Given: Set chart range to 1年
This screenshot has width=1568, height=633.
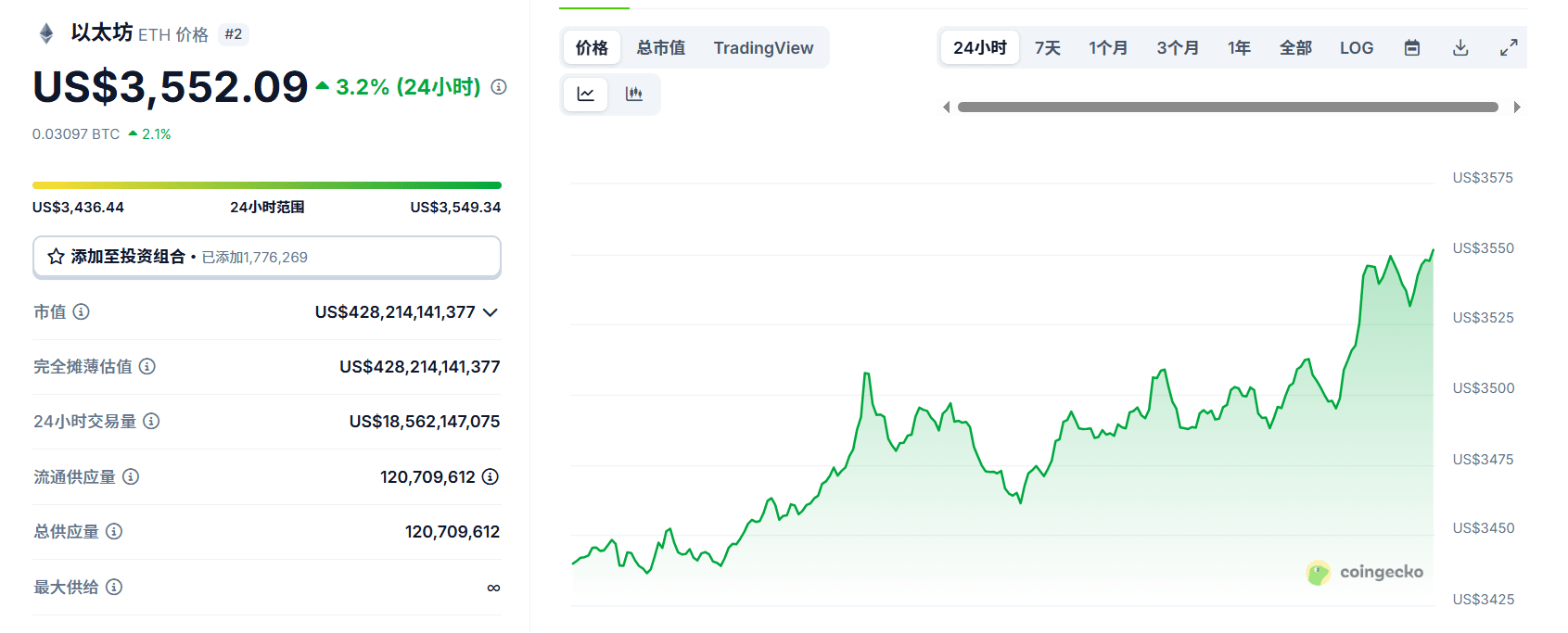Looking at the screenshot, I should tap(1239, 47).
